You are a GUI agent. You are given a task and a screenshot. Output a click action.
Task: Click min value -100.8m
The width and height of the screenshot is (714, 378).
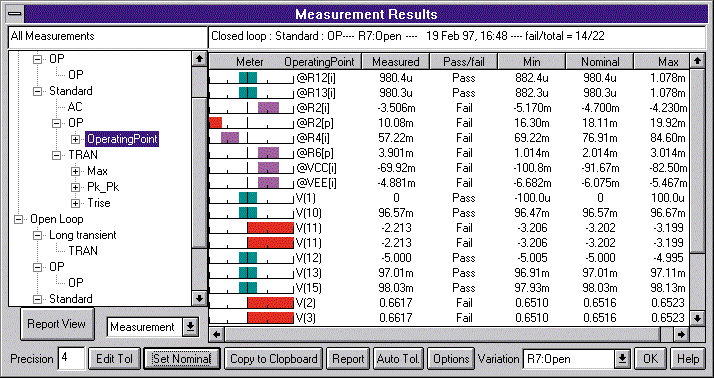pos(531,168)
